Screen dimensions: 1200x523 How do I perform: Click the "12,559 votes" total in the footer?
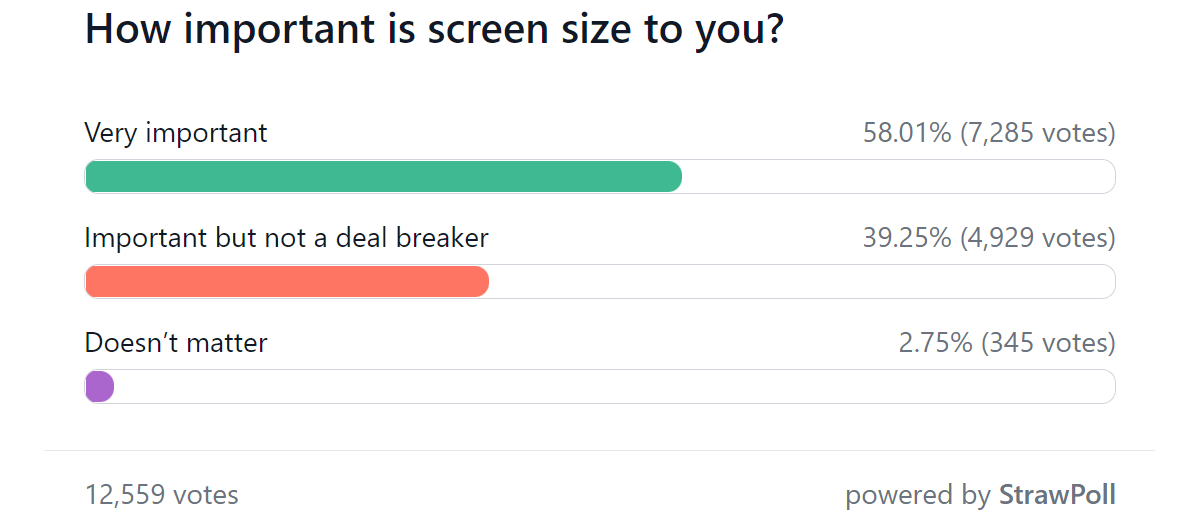pos(162,494)
